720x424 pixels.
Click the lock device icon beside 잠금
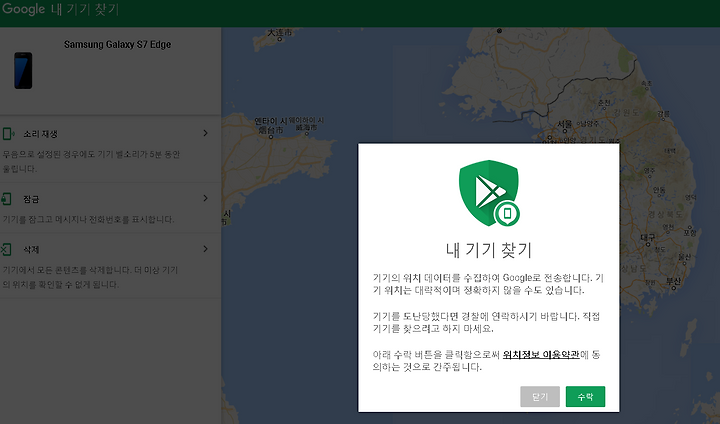(6, 199)
